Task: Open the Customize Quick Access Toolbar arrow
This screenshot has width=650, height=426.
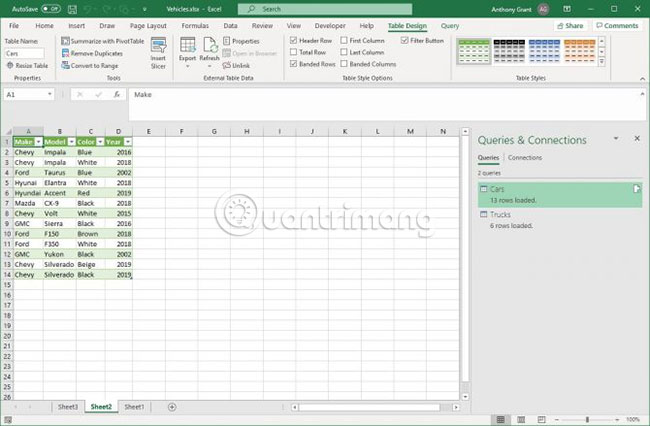Action: point(144,9)
